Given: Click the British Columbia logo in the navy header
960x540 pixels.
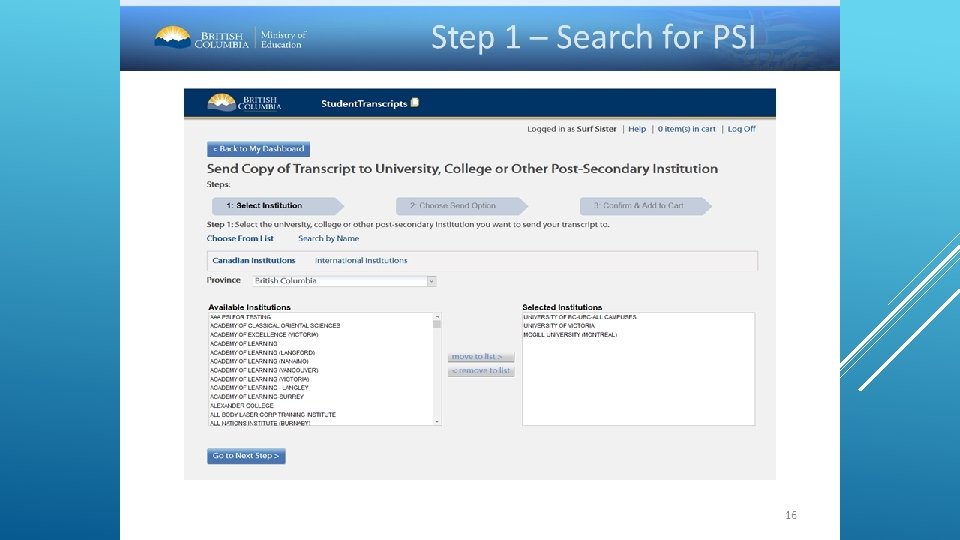Looking at the screenshot, I should pos(244,102).
